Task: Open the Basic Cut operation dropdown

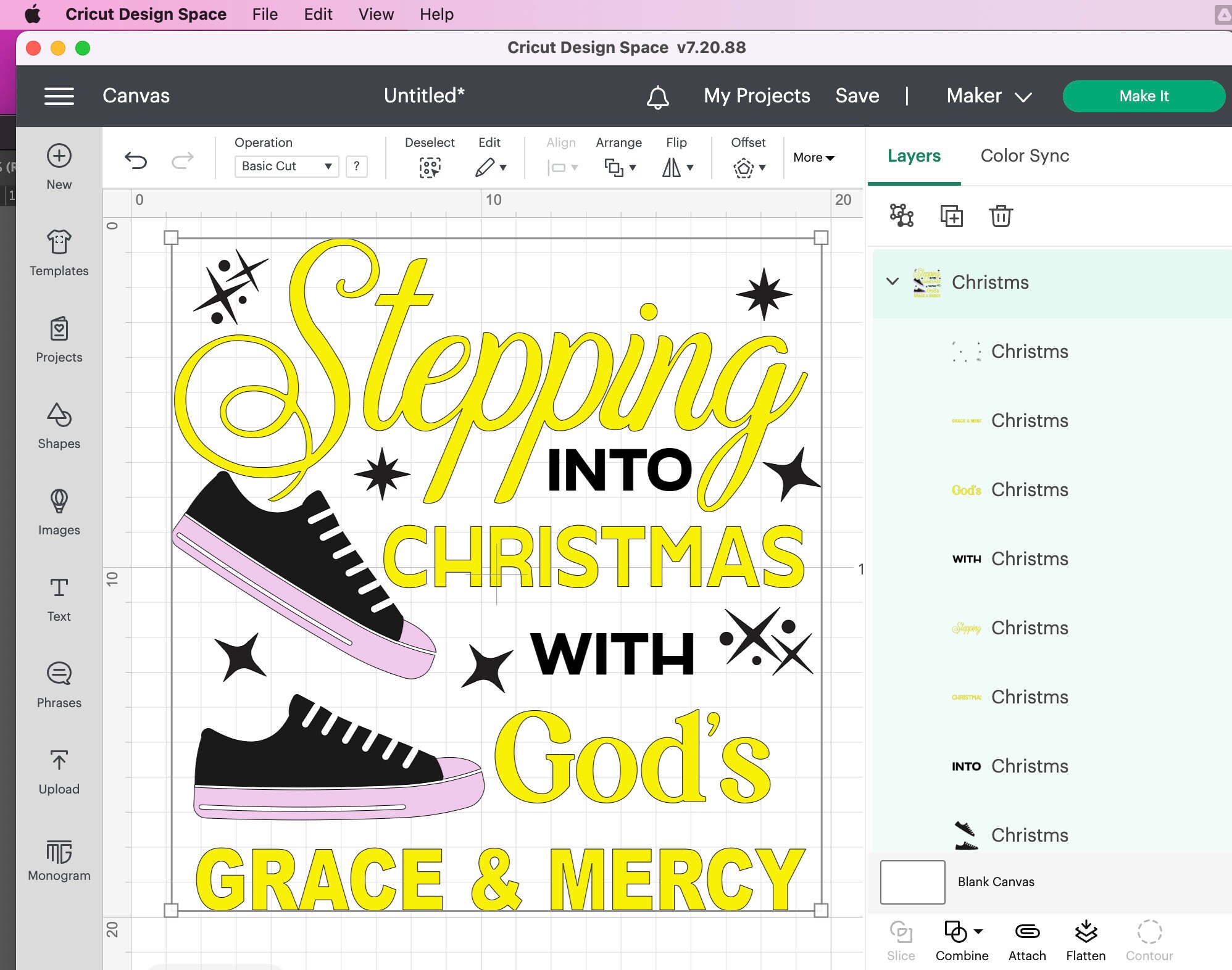Action: pos(286,166)
